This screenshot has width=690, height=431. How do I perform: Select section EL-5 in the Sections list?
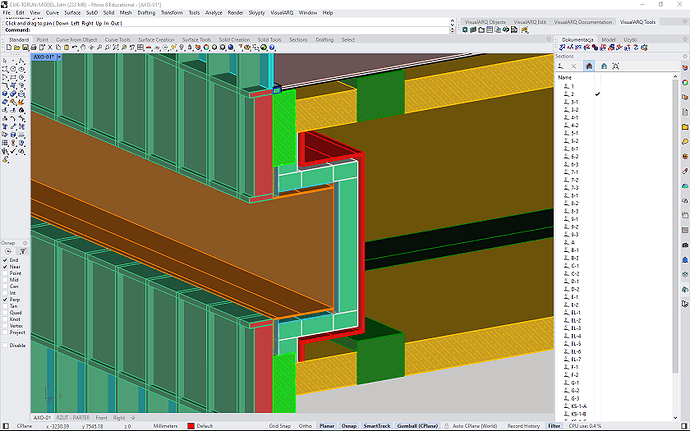(x=574, y=343)
